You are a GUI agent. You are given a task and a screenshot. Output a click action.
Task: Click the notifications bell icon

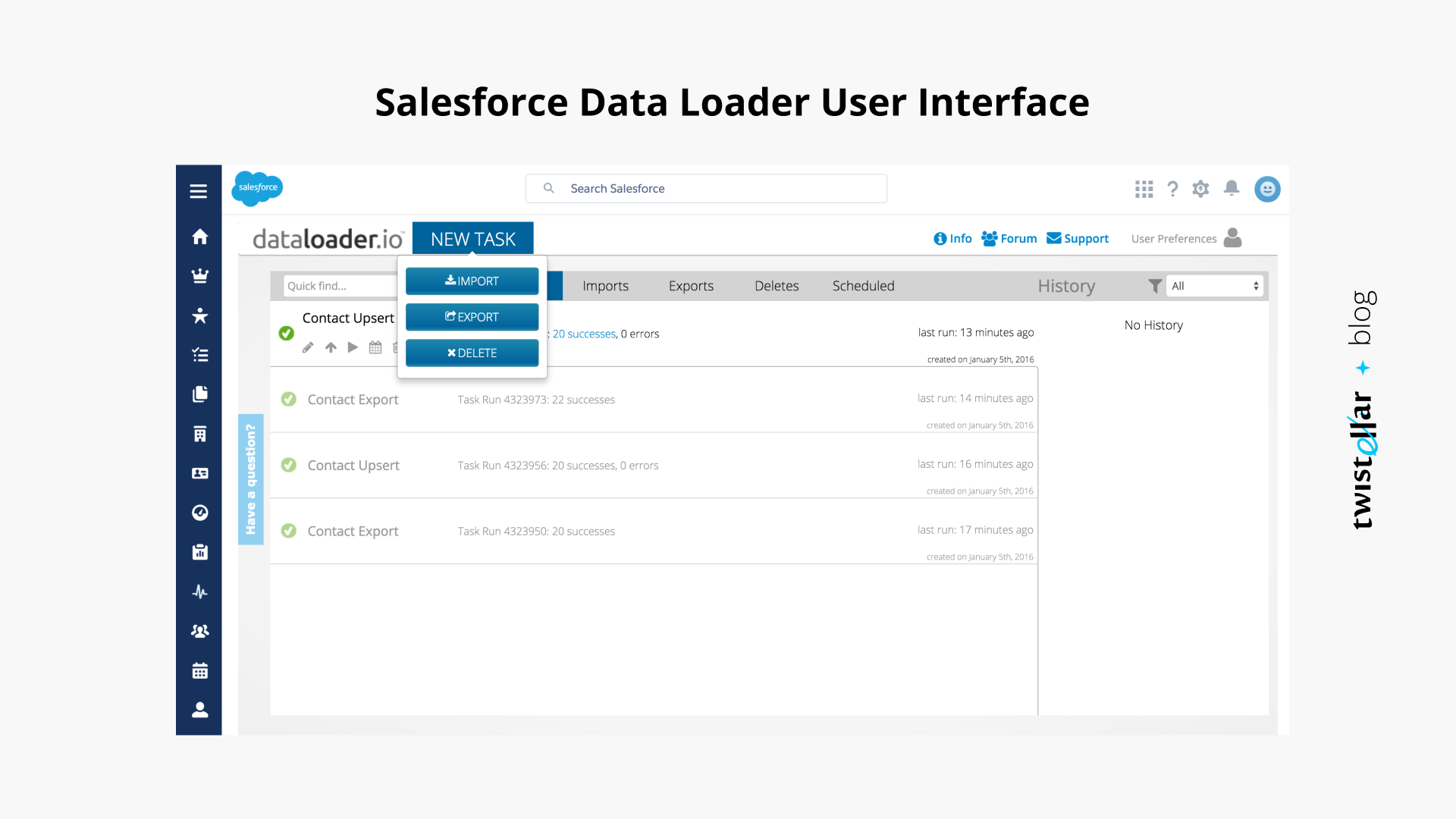pos(1231,189)
